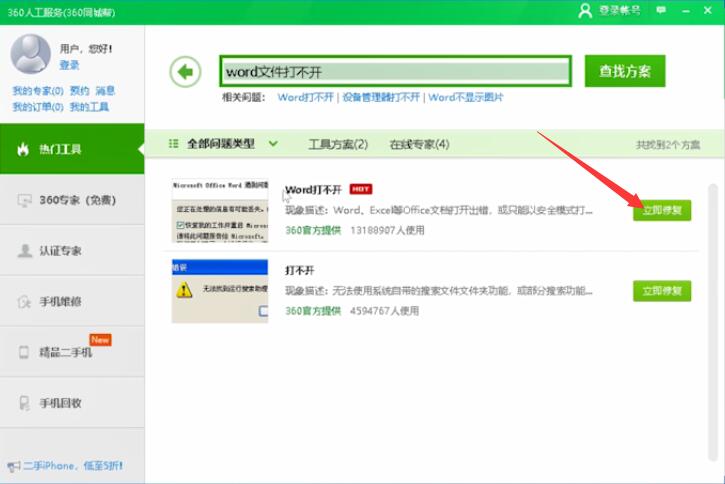Select 热门工具 in sidebar
Viewport: 725px width, 484px height.
point(72,149)
